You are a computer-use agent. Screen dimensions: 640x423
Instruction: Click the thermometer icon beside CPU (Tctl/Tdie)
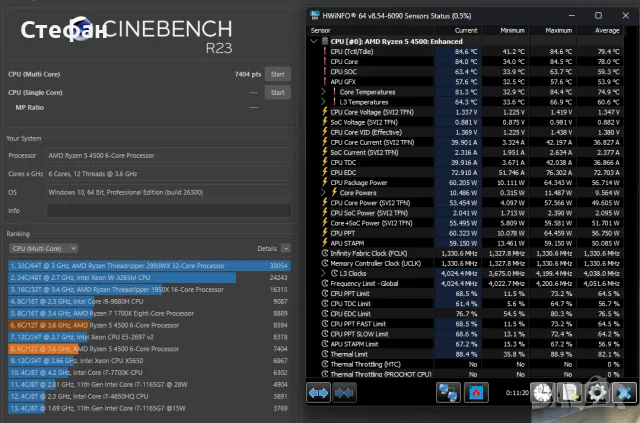coord(325,51)
